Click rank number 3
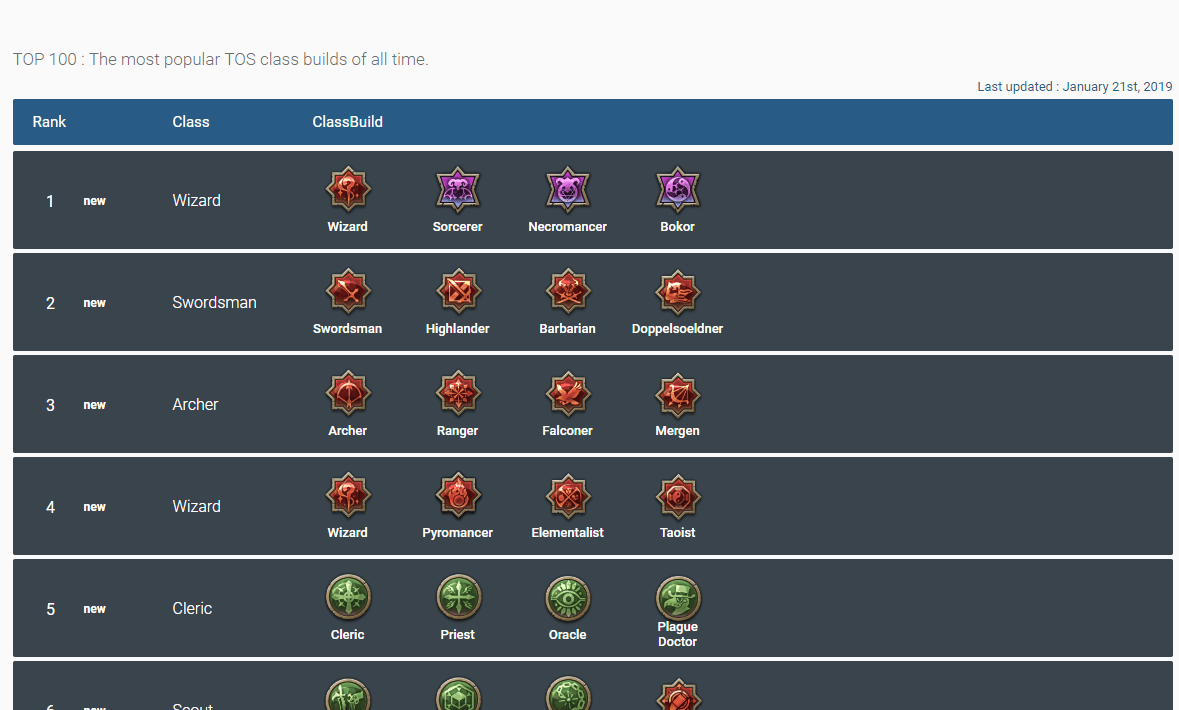 [50, 405]
